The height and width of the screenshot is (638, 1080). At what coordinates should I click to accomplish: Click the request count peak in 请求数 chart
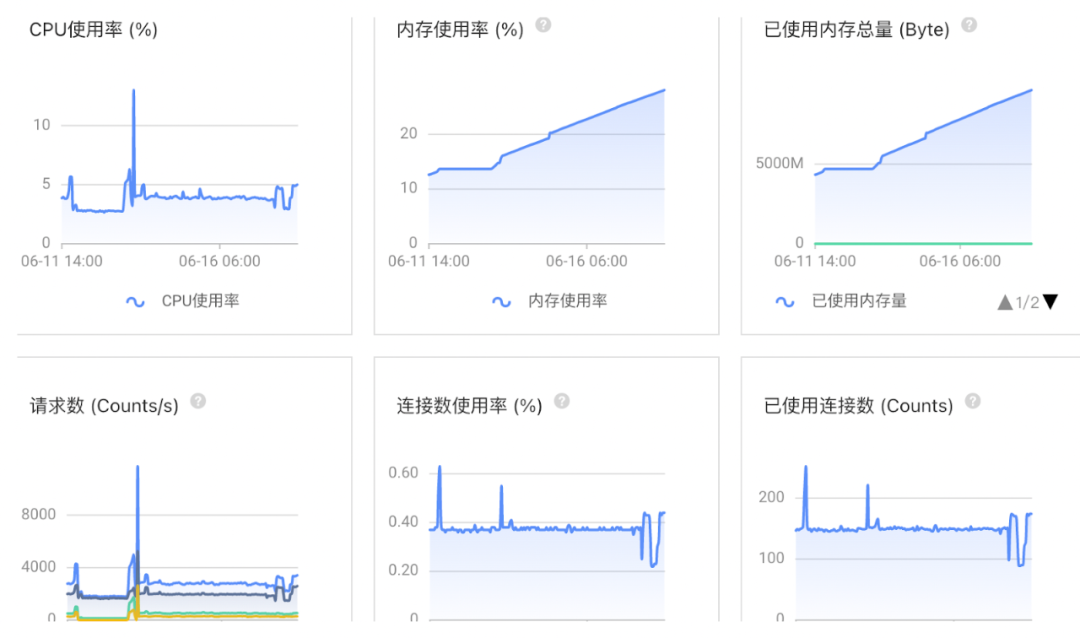tap(138, 468)
